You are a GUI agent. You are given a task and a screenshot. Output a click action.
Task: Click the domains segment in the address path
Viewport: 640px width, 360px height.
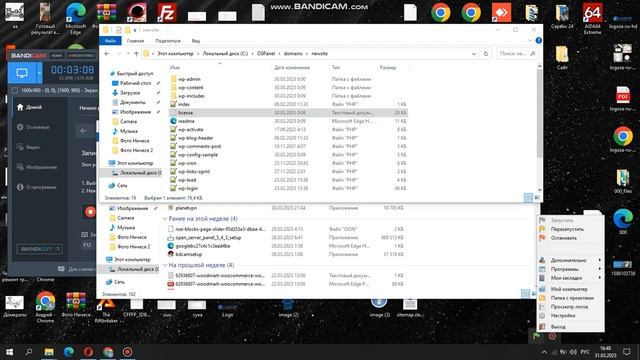tap(293, 53)
